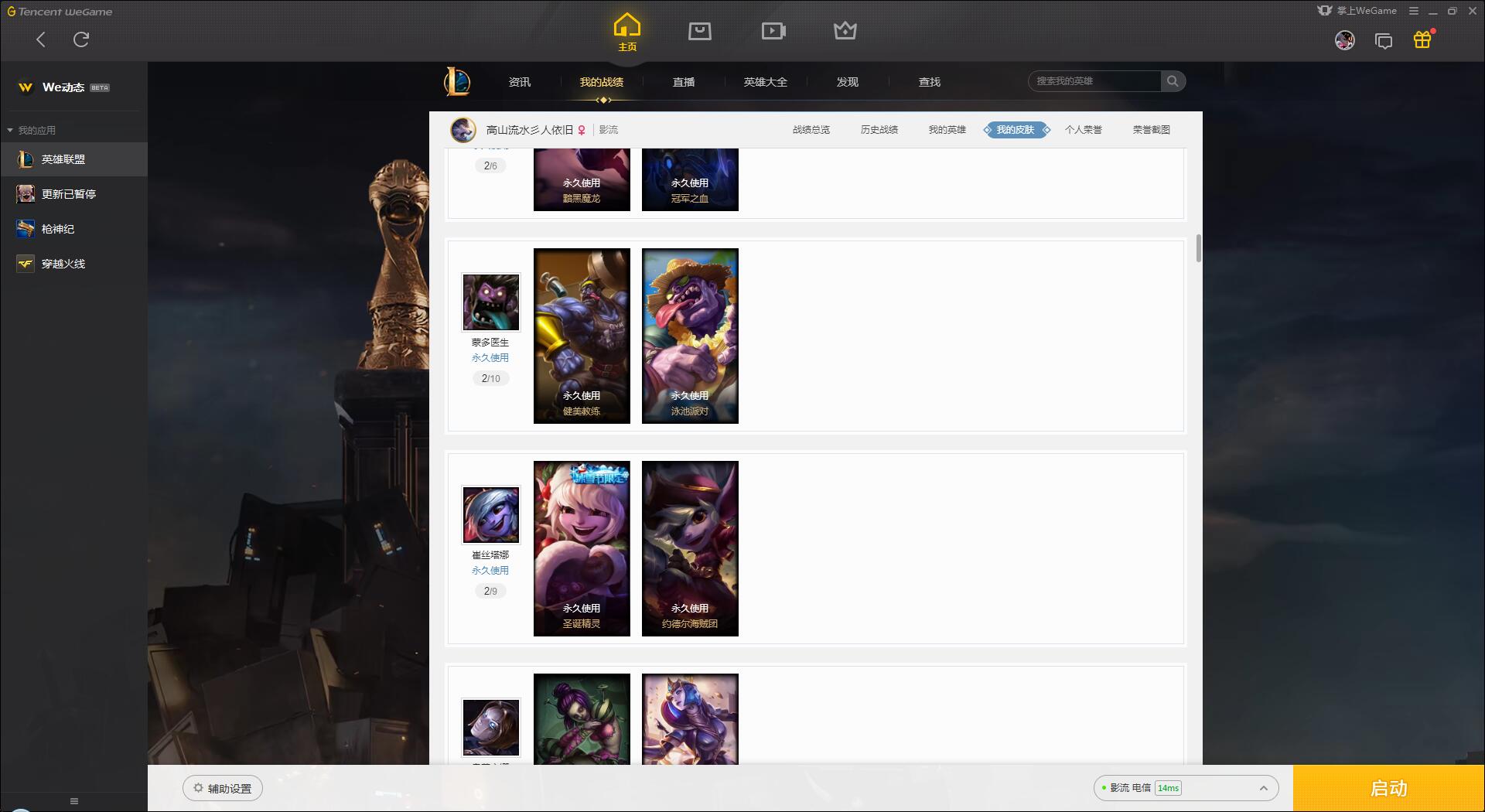
Task: Open the 主页 home tab icon
Action: pyautogui.click(x=627, y=32)
